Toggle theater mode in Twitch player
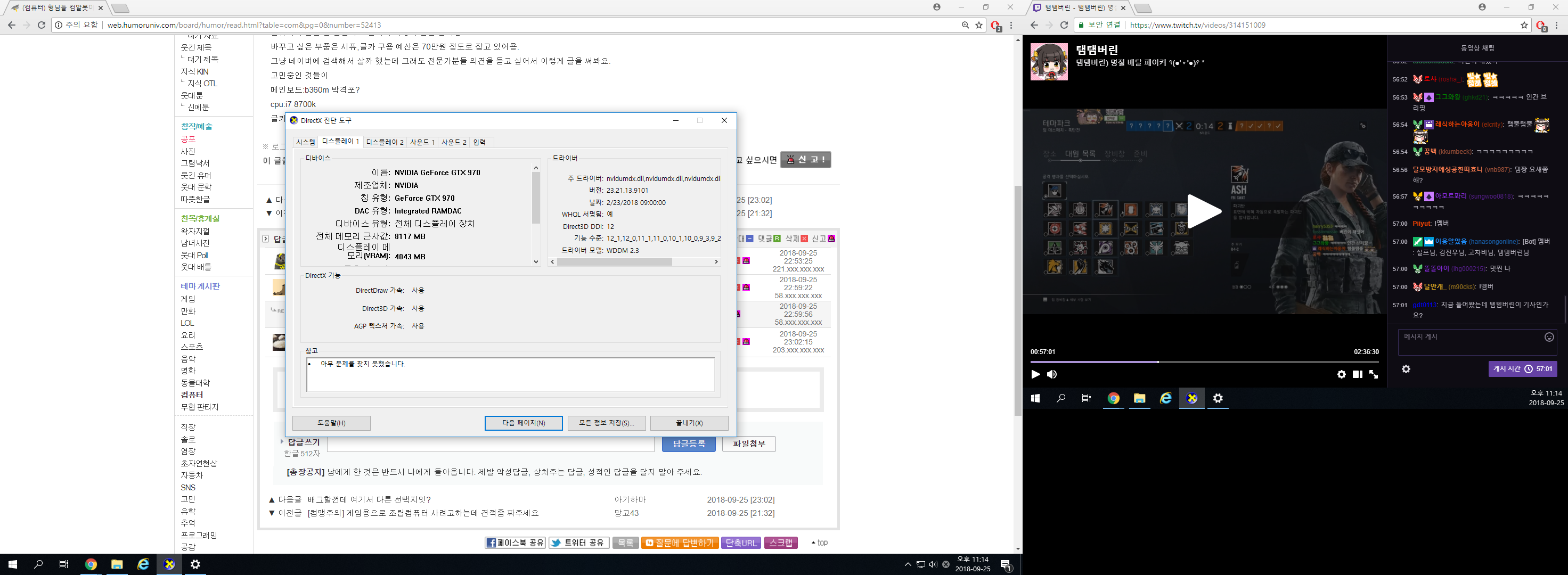Screen dimensions: 1568x575 coord(1358,374)
